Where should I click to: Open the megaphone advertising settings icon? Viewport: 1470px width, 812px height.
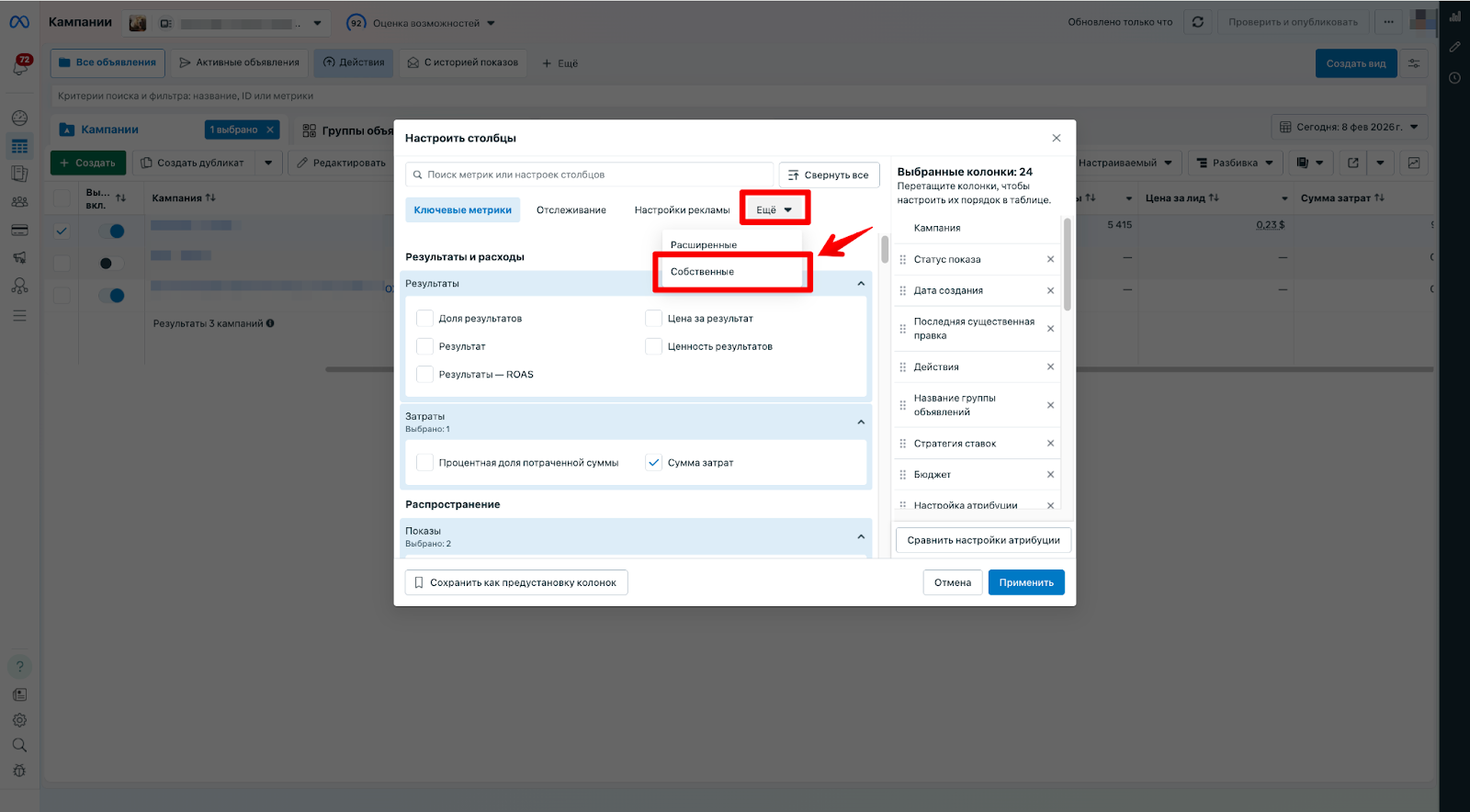19,258
